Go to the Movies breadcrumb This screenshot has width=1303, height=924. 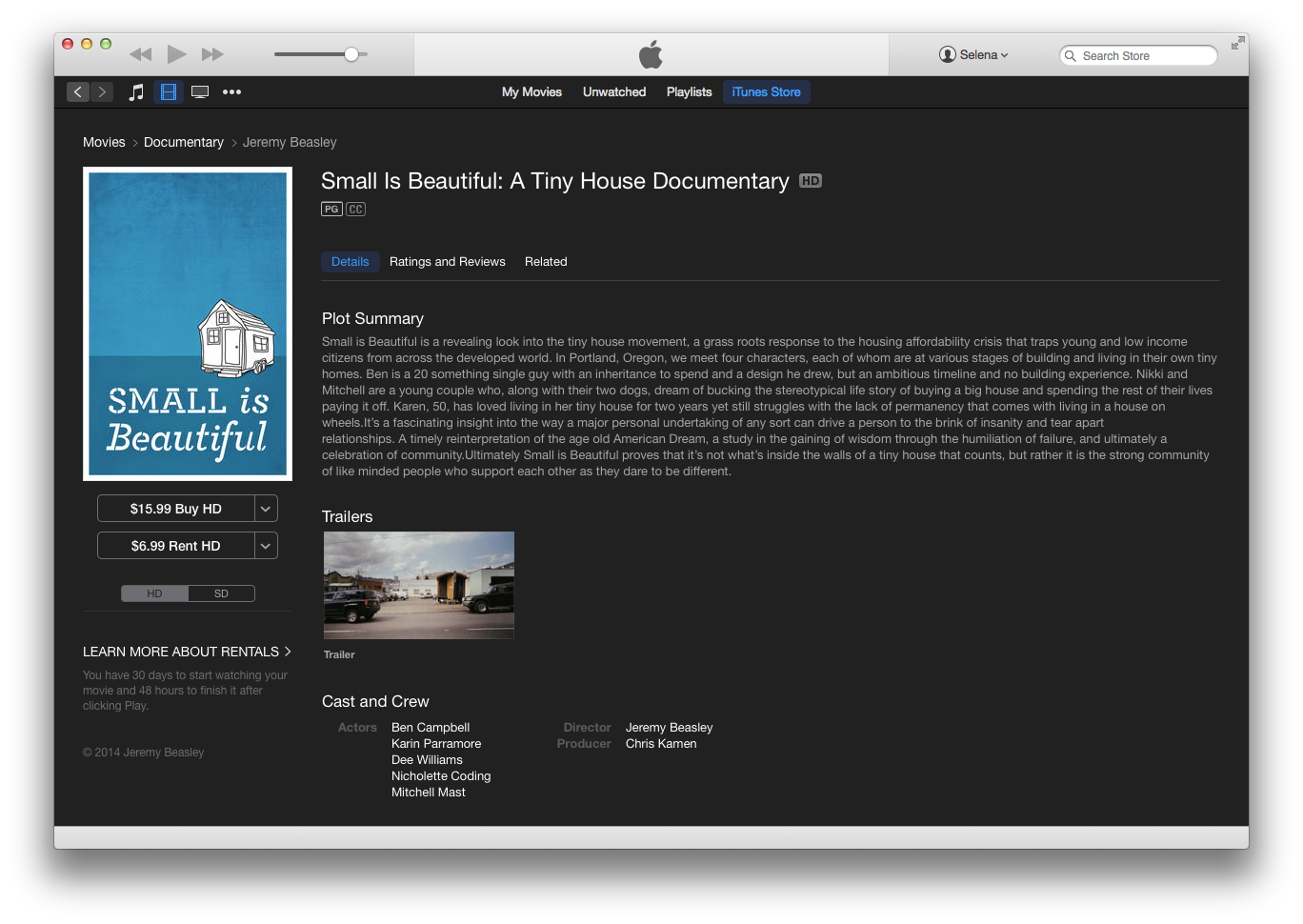tap(104, 143)
